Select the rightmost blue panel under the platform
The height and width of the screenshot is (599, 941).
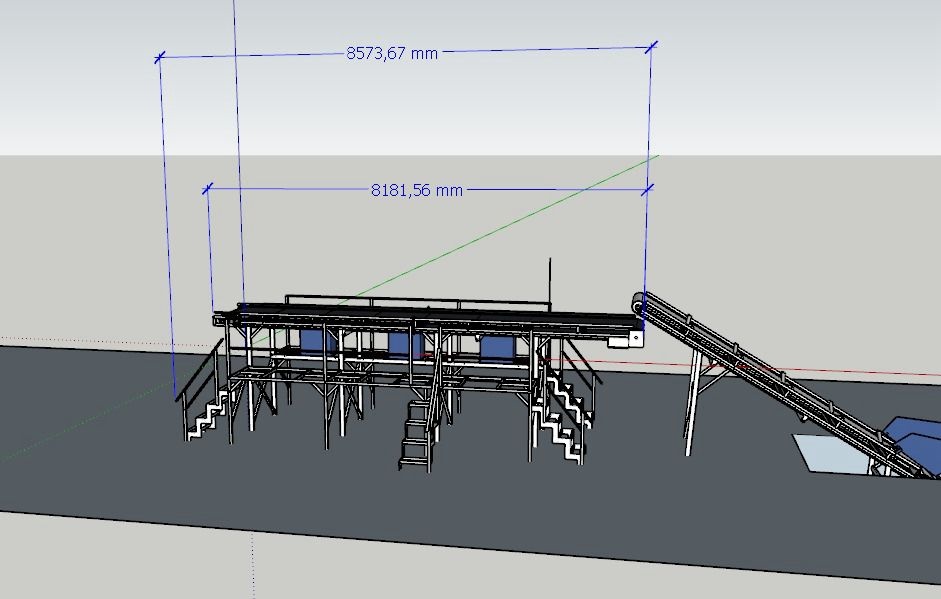[498, 348]
